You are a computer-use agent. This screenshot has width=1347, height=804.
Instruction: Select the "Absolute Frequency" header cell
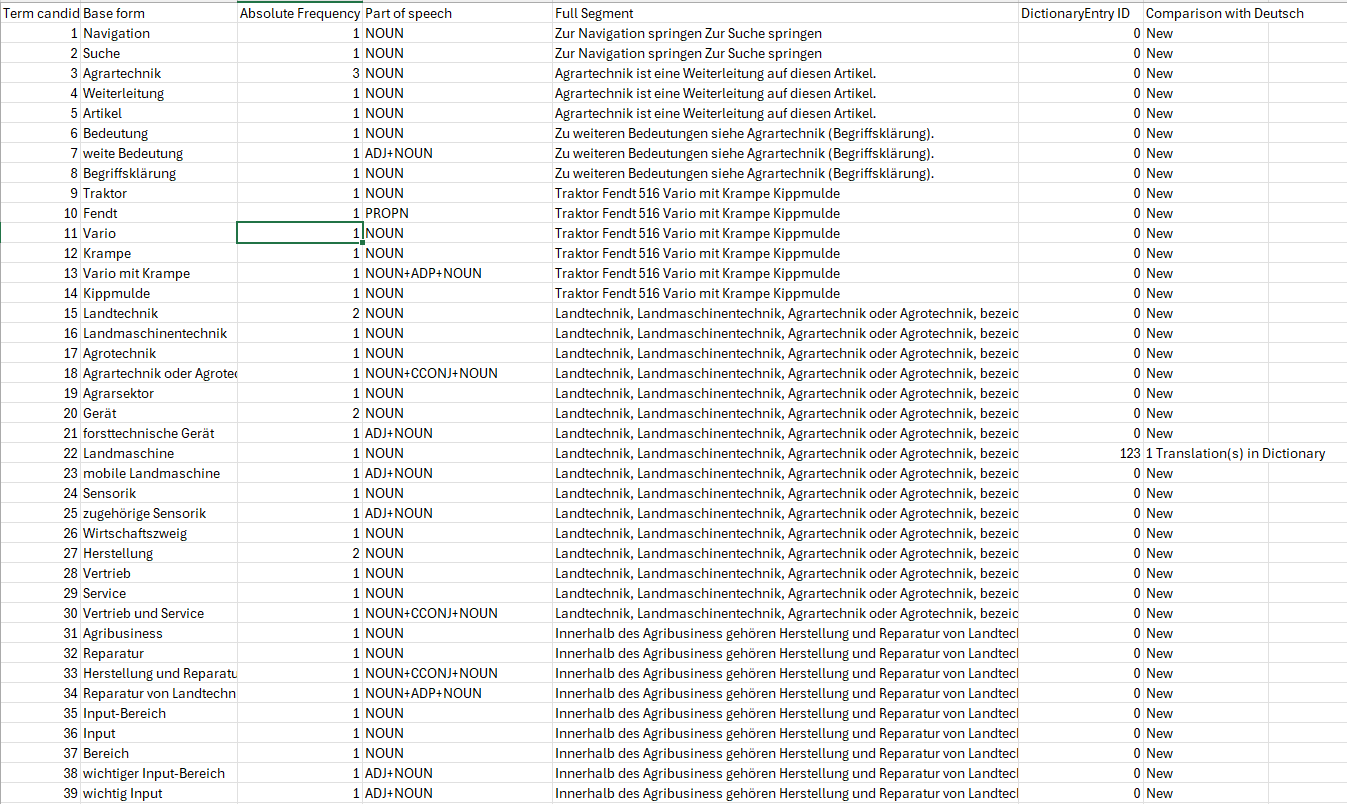point(299,13)
